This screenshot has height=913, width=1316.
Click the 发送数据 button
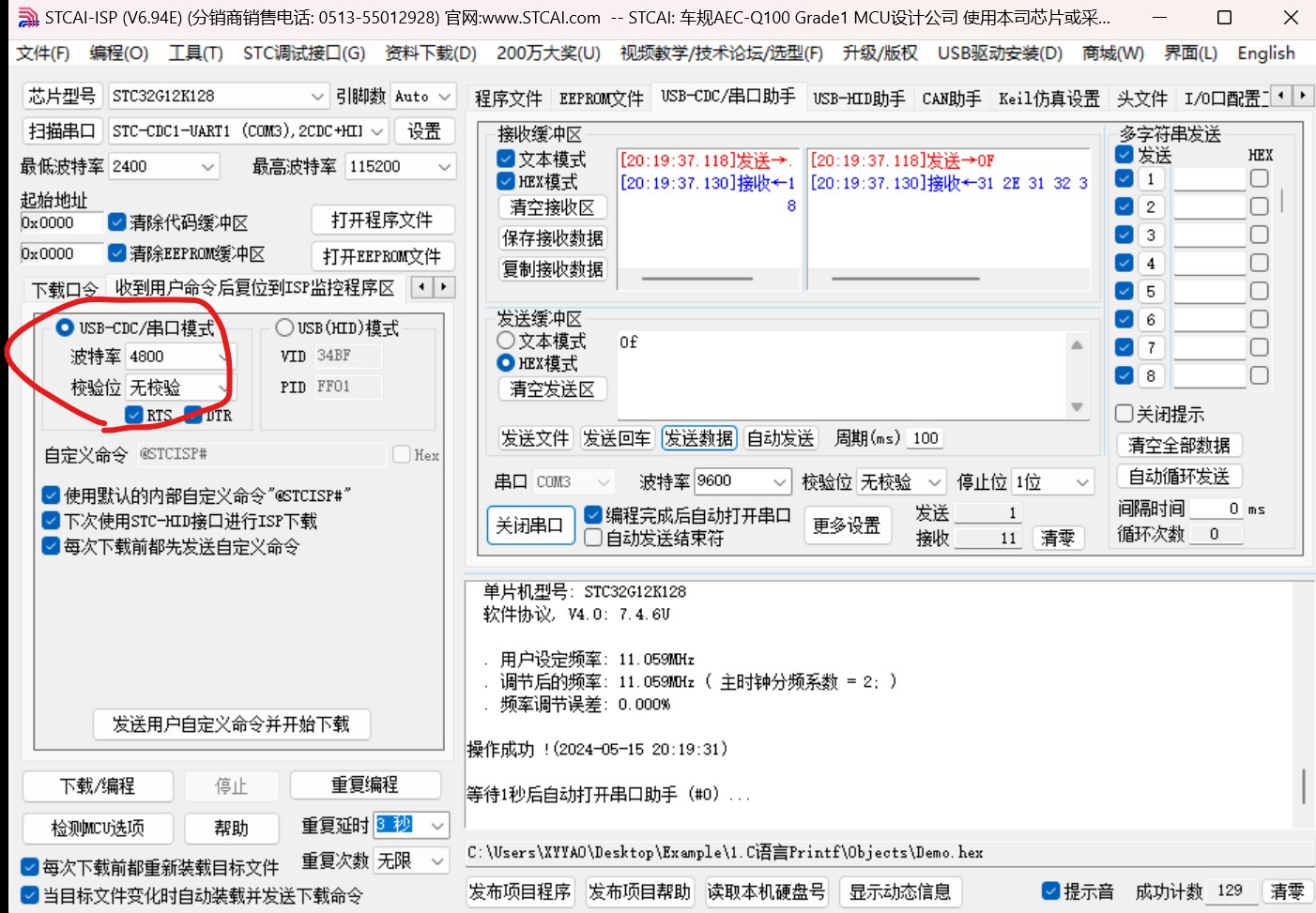(698, 438)
